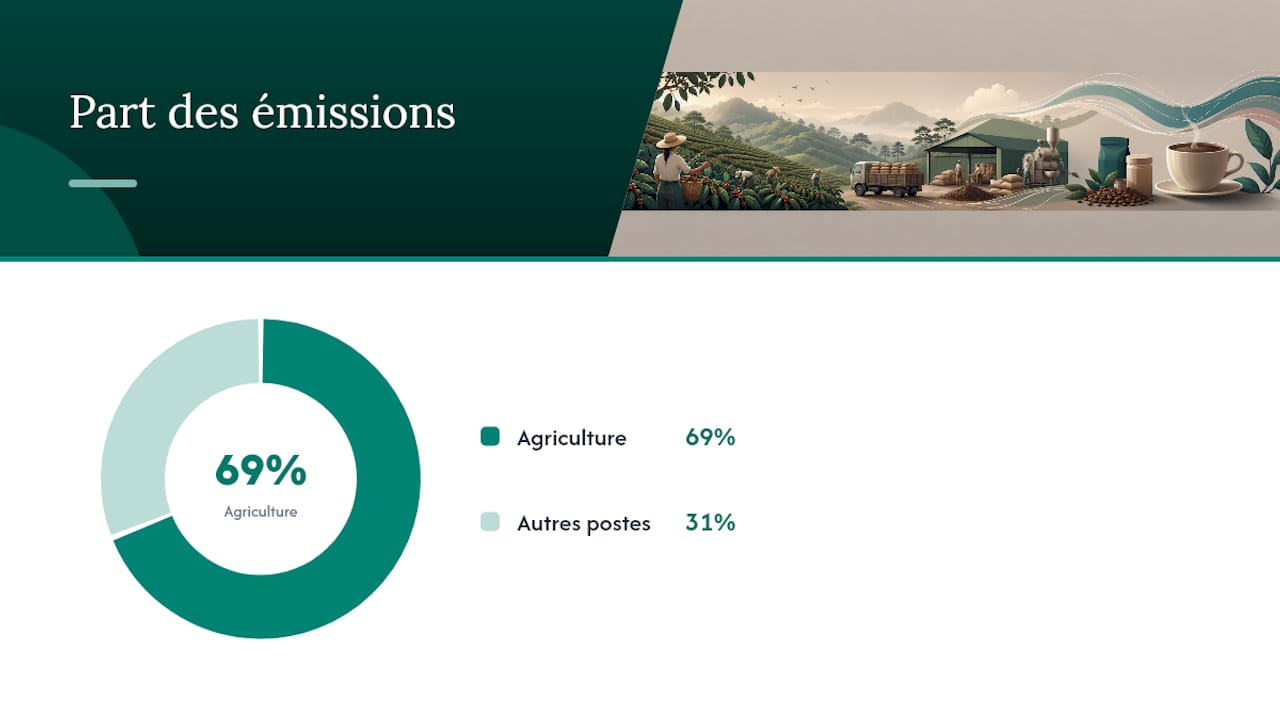Click the dark green Agriculture legend swatch
This screenshot has width=1280, height=720.
490,437
